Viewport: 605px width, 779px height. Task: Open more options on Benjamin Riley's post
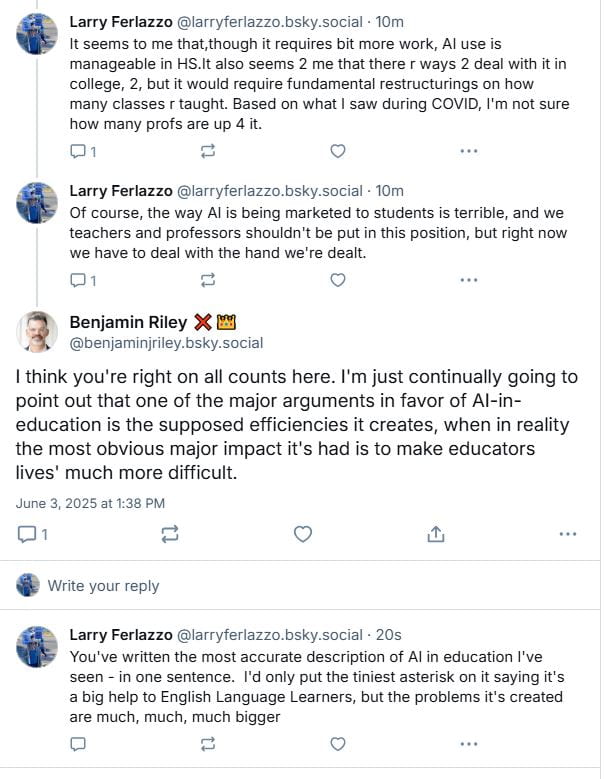(x=568, y=535)
